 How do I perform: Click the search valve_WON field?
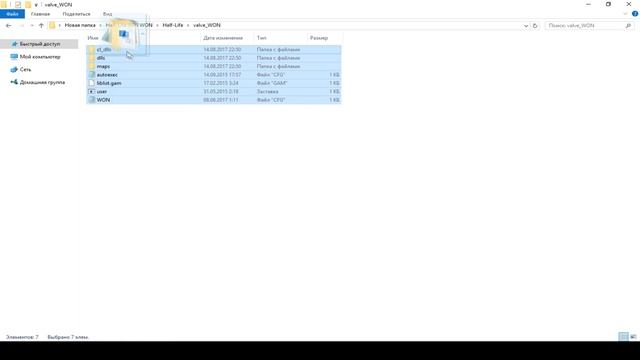coord(584,25)
